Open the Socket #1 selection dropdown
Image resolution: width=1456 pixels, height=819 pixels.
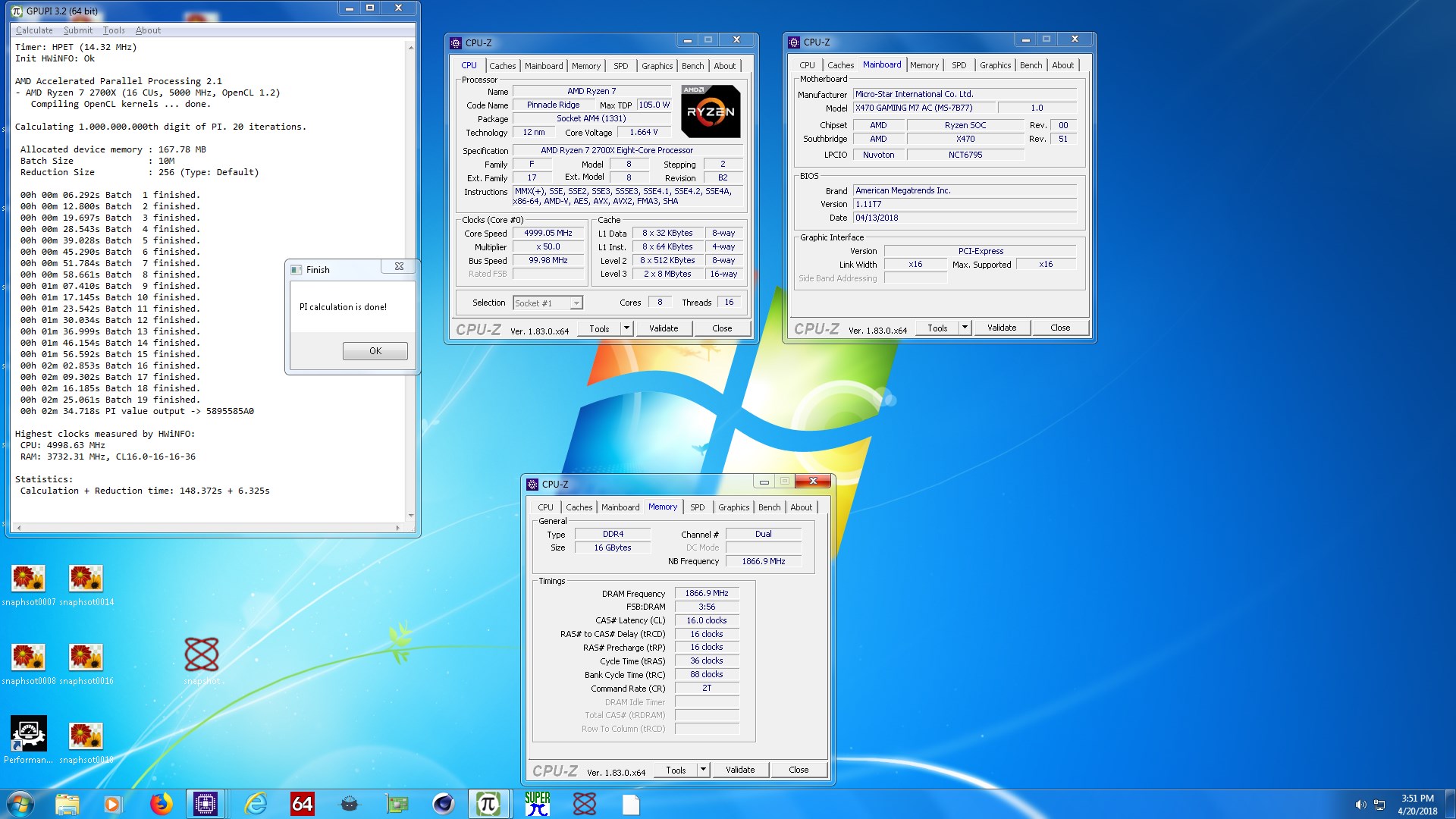pyautogui.click(x=548, y=303)
